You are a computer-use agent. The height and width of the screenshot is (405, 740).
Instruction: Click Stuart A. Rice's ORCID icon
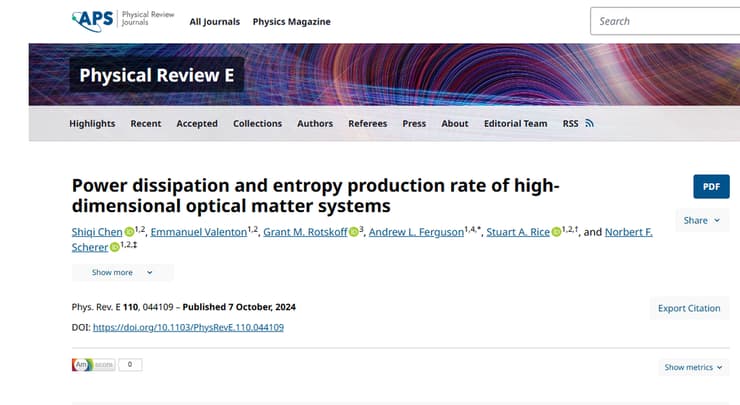(x=557, y=233)
